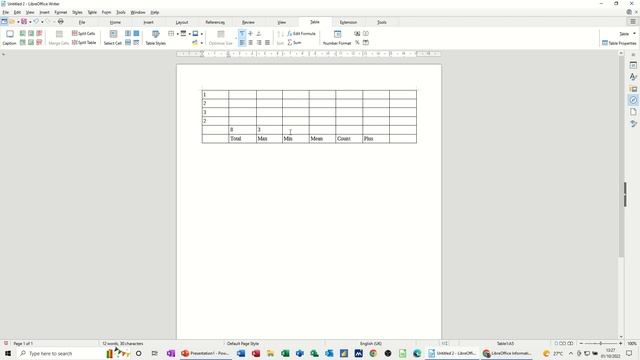
Task: Open Table Properties
Action: click(619, 43)
